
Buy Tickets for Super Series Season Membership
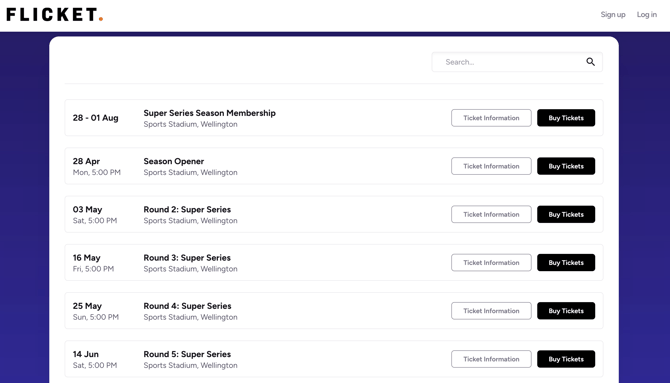click(x=566, y=118)
